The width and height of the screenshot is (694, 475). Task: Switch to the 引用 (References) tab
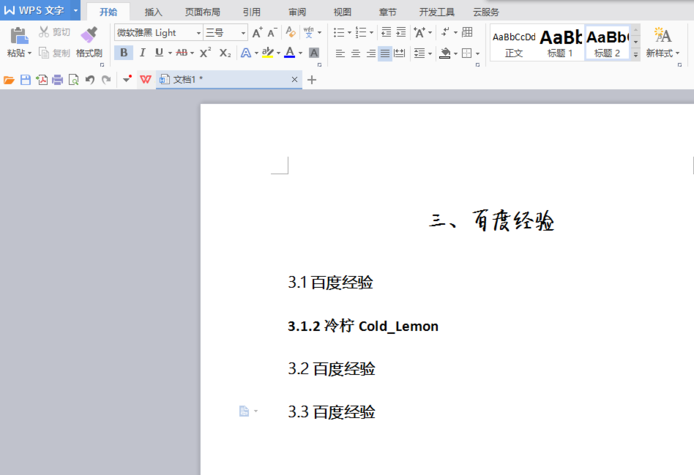click(x=251, y=12)
